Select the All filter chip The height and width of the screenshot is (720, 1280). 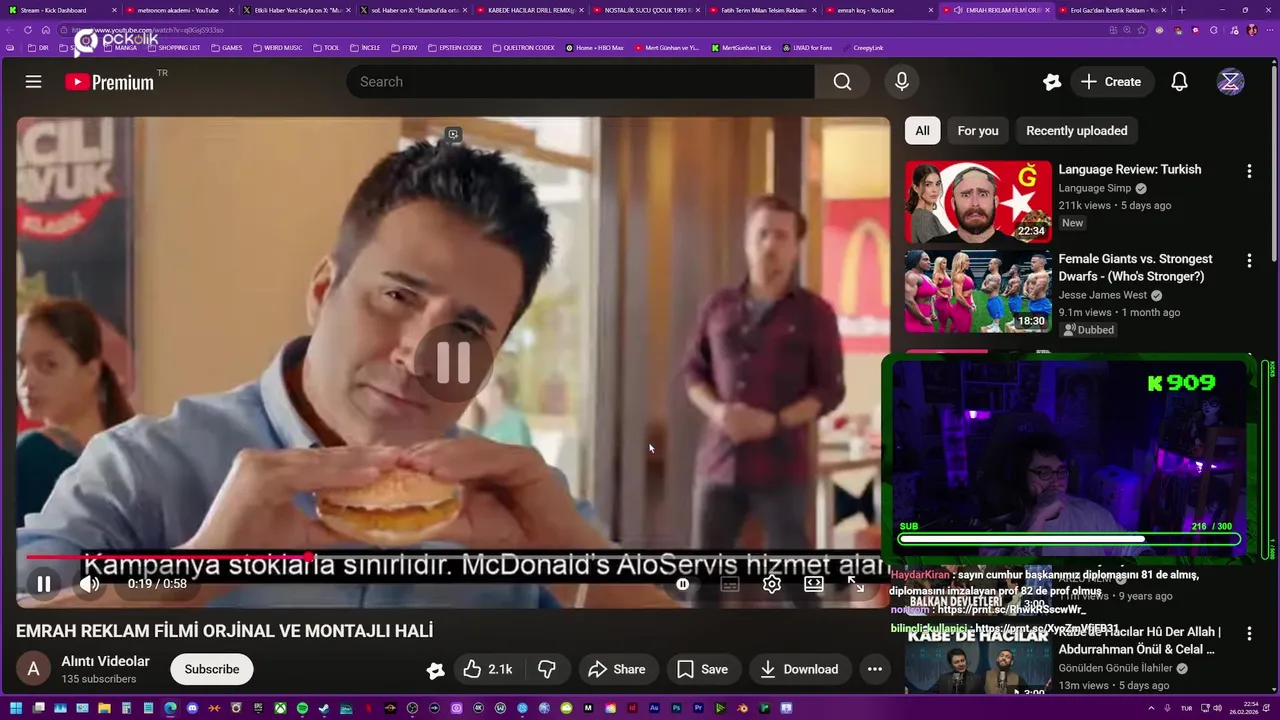922,131
